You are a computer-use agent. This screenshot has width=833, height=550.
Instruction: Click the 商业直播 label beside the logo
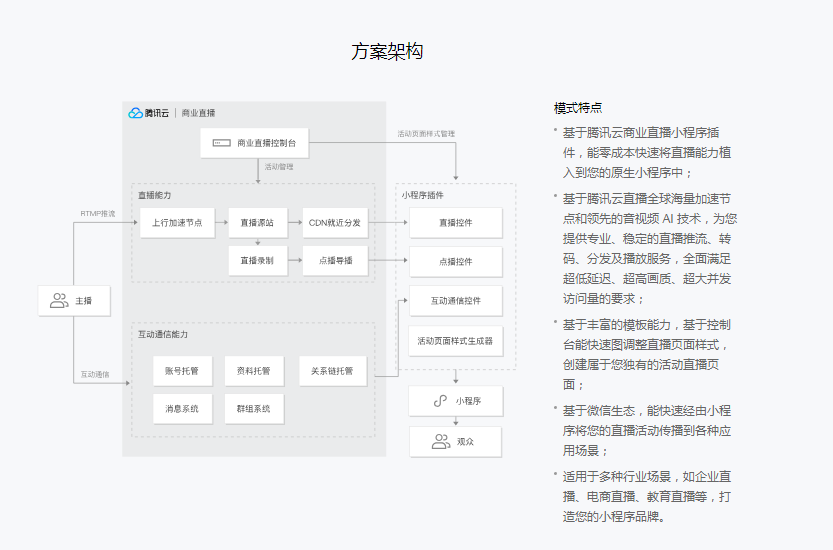coord(199,113)
